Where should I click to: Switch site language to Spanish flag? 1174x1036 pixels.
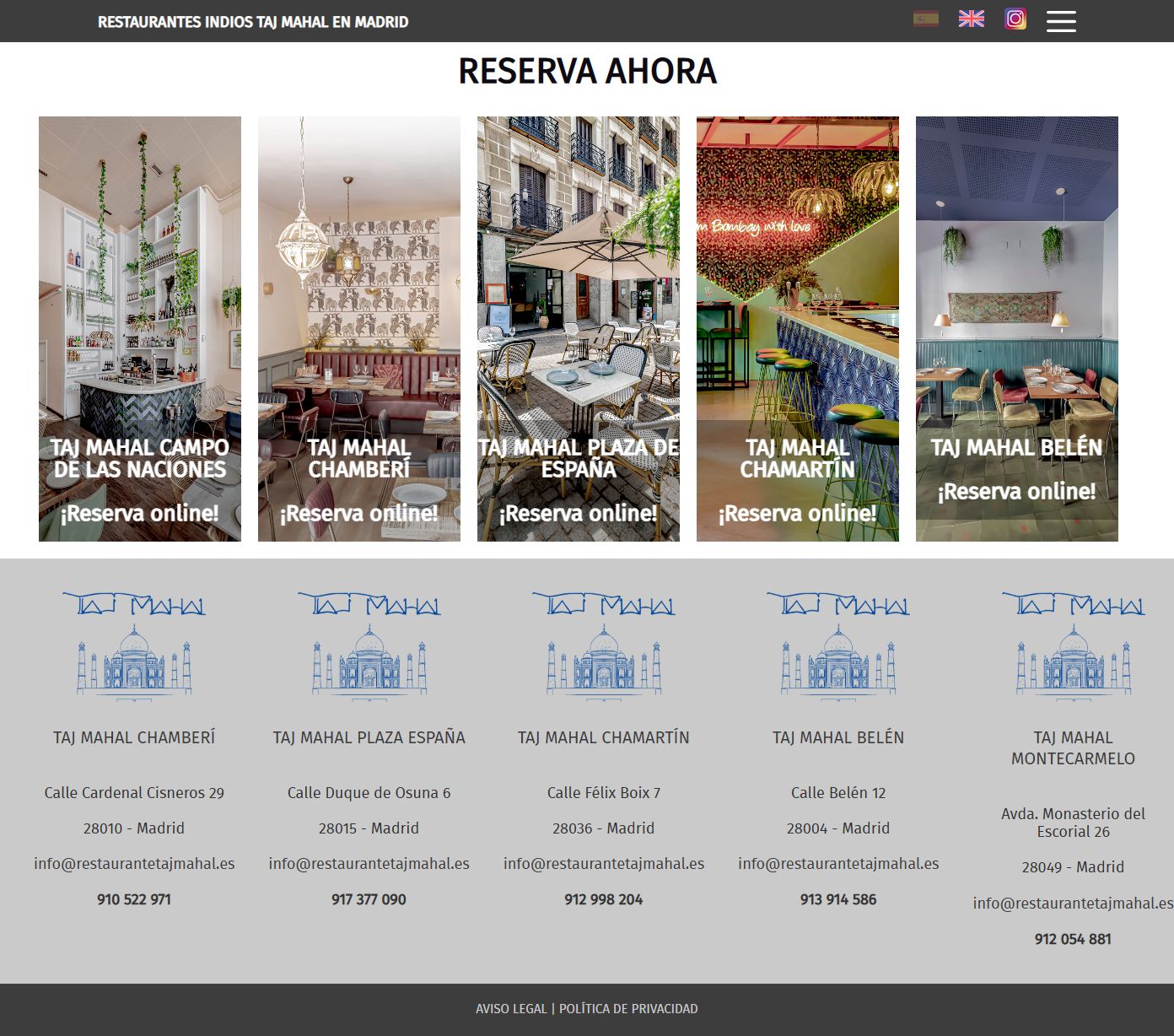(x=925, y=19)
